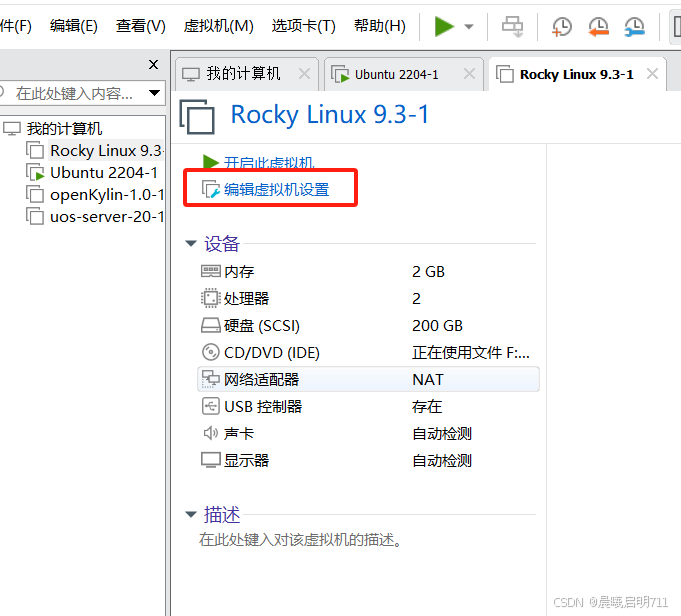Select Rocky Linux 9.3 in the library tree
The height and width of the screenshot is (616, 681).
click(106, 151)
